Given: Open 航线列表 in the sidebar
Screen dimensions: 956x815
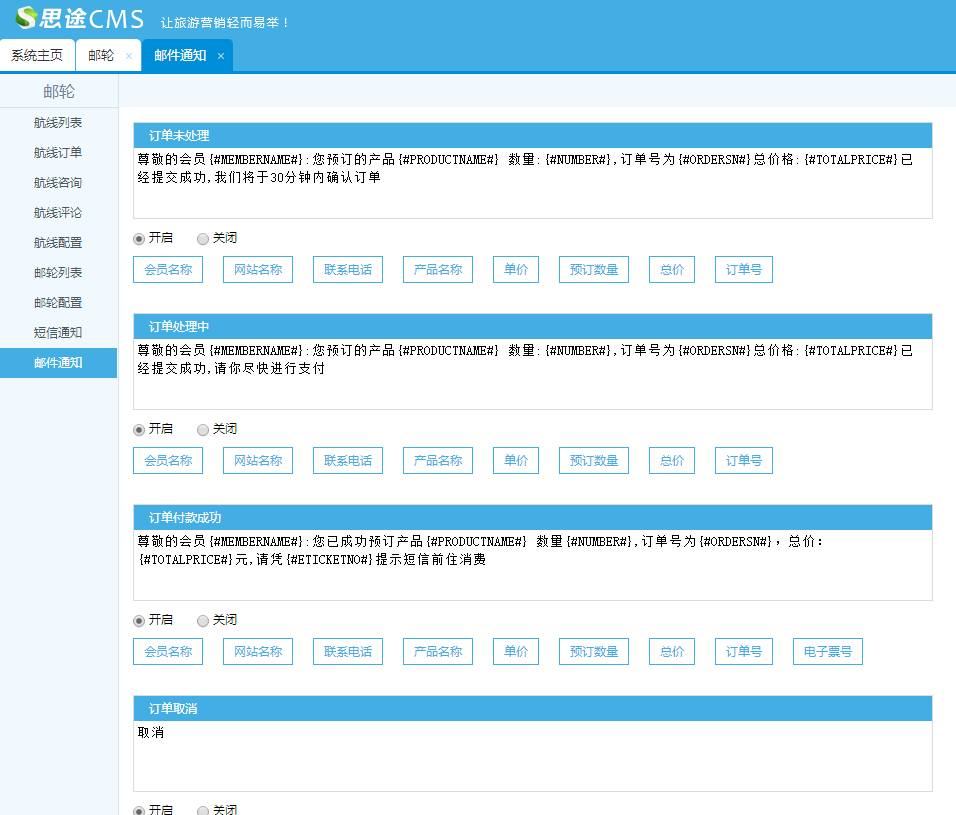Looking at the screenshot, I should coord(58,123).
